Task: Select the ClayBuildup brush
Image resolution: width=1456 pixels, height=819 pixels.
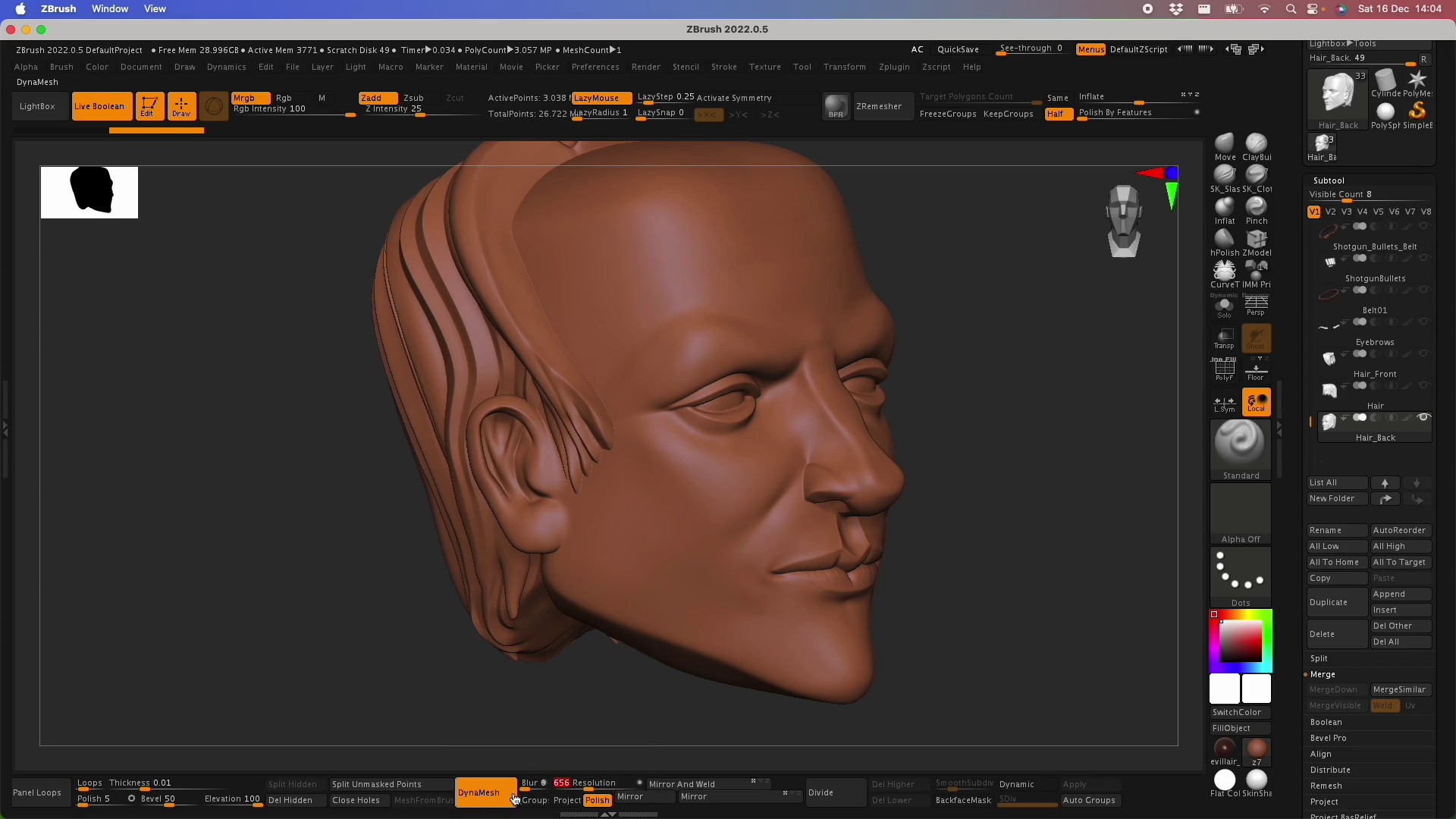Action: tap(1256, 146)
